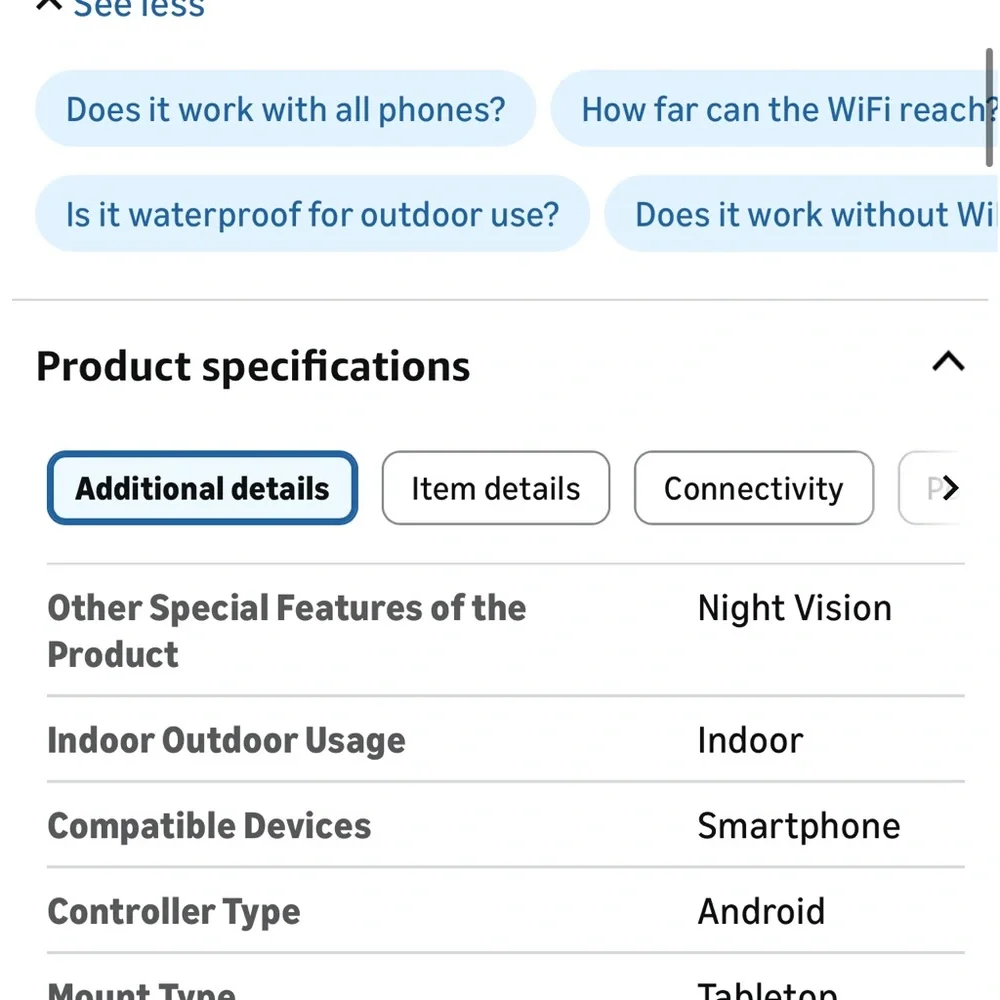Tap the Product specifications heading

click(253, 366)
